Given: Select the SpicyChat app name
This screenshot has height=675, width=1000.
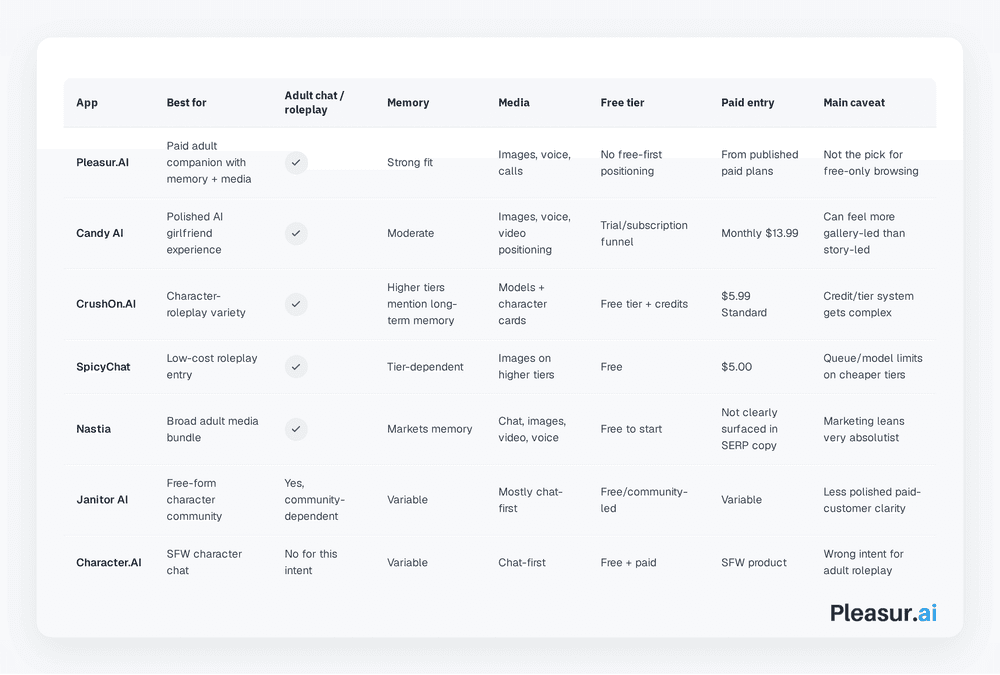Looking at the screenshot, I should tap(103, 367).
